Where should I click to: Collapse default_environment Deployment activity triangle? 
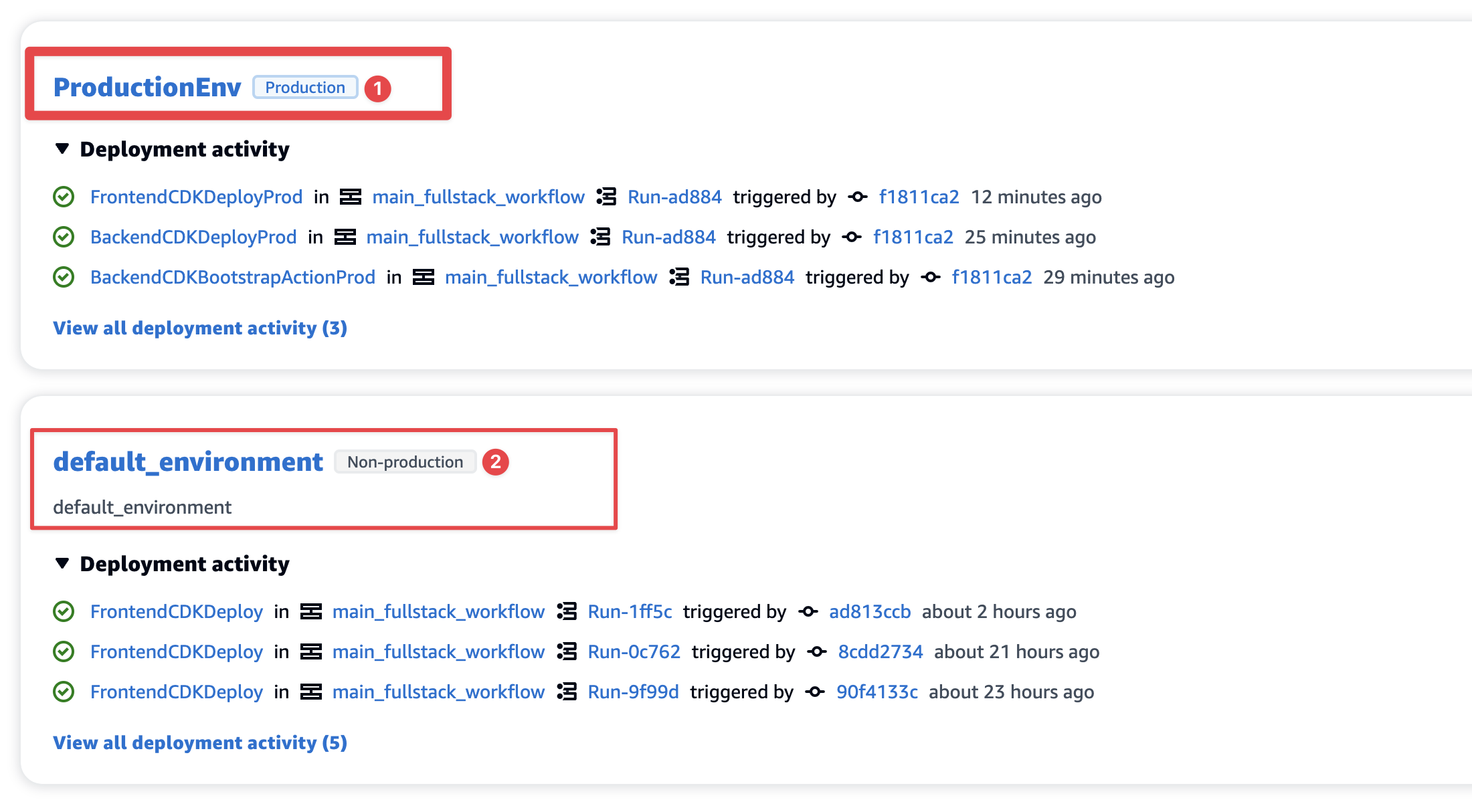[62, 563]
